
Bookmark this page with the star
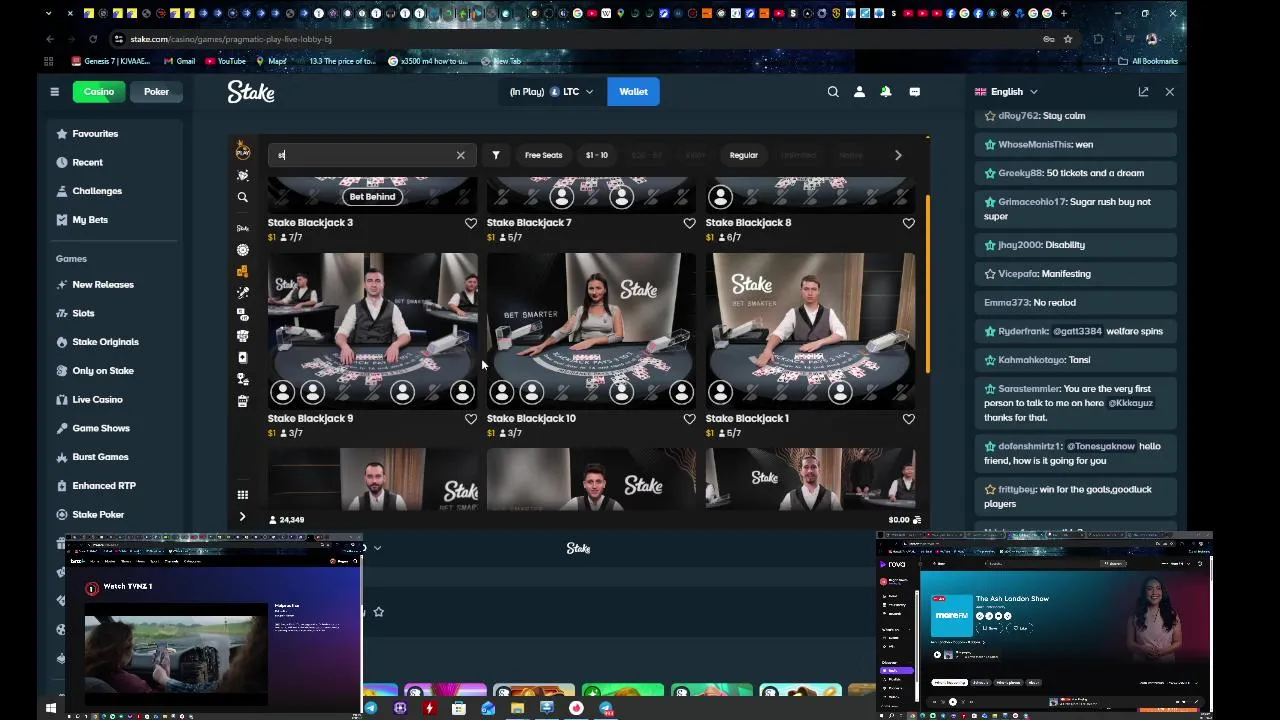1068,39
